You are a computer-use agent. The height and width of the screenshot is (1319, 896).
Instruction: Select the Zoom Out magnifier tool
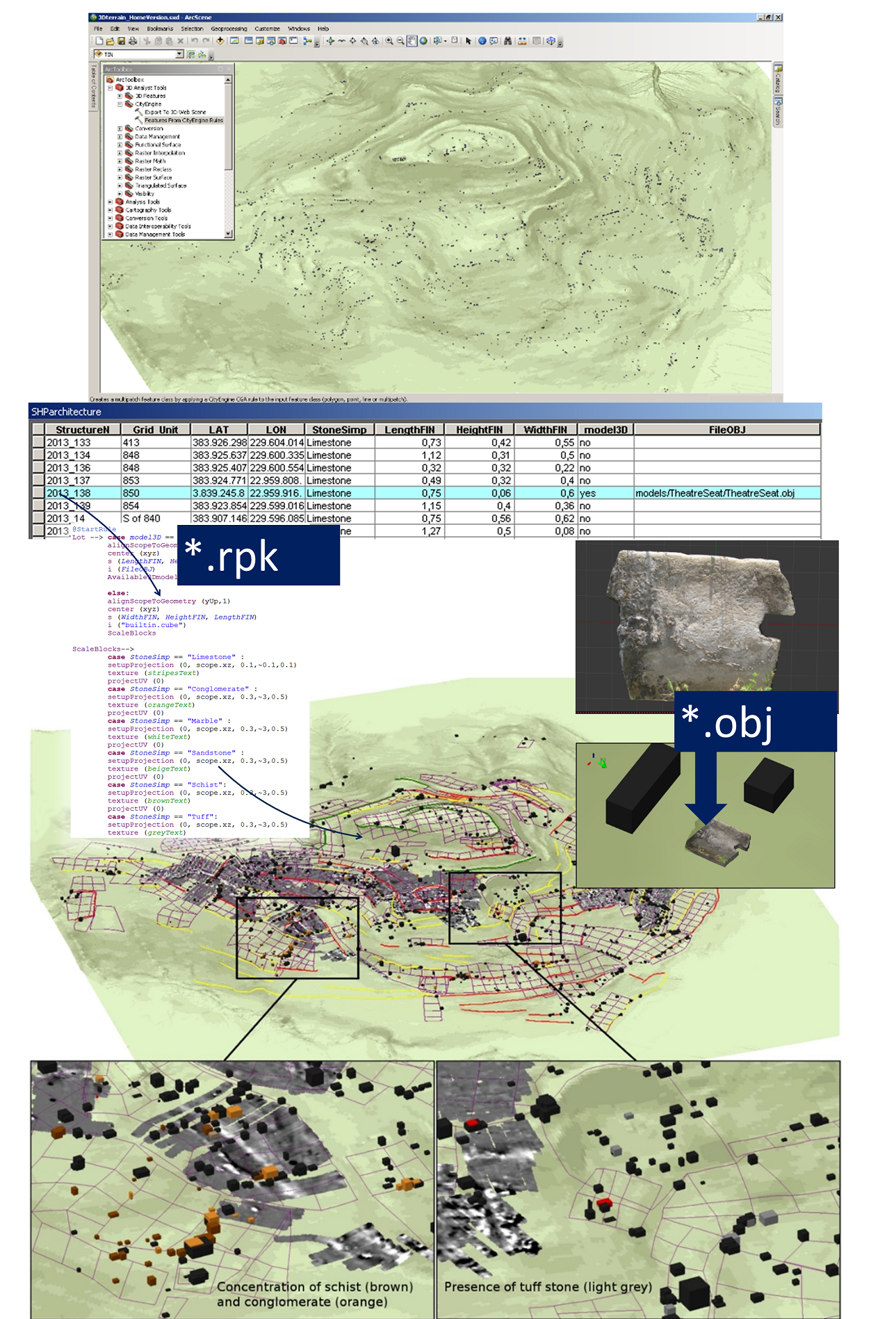tap(400, 41)
